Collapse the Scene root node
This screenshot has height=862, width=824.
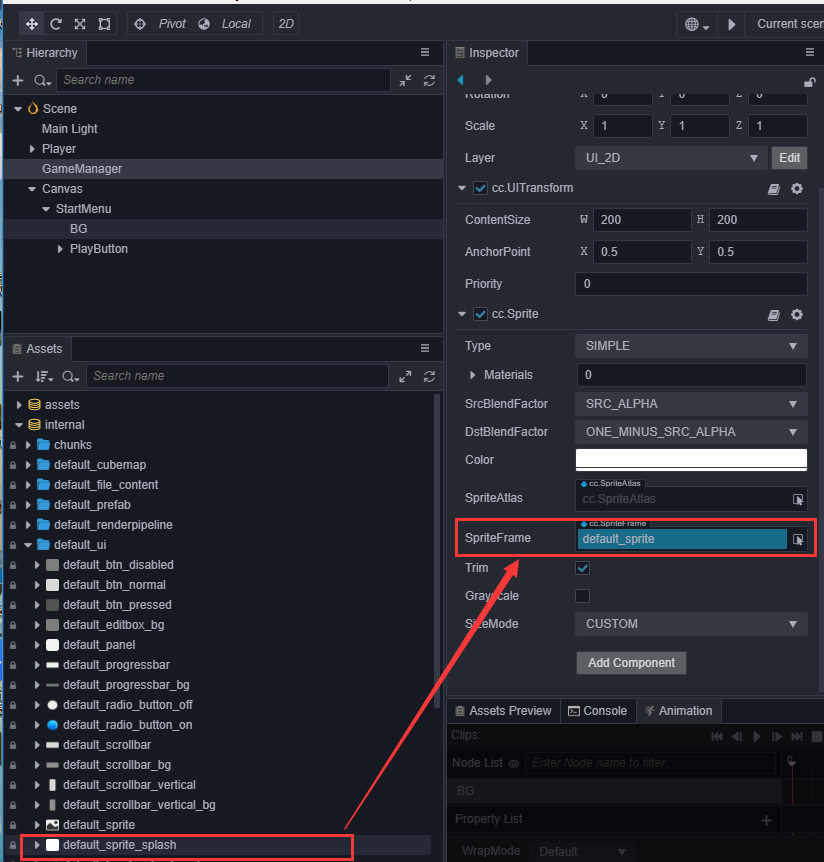[18, 109]
